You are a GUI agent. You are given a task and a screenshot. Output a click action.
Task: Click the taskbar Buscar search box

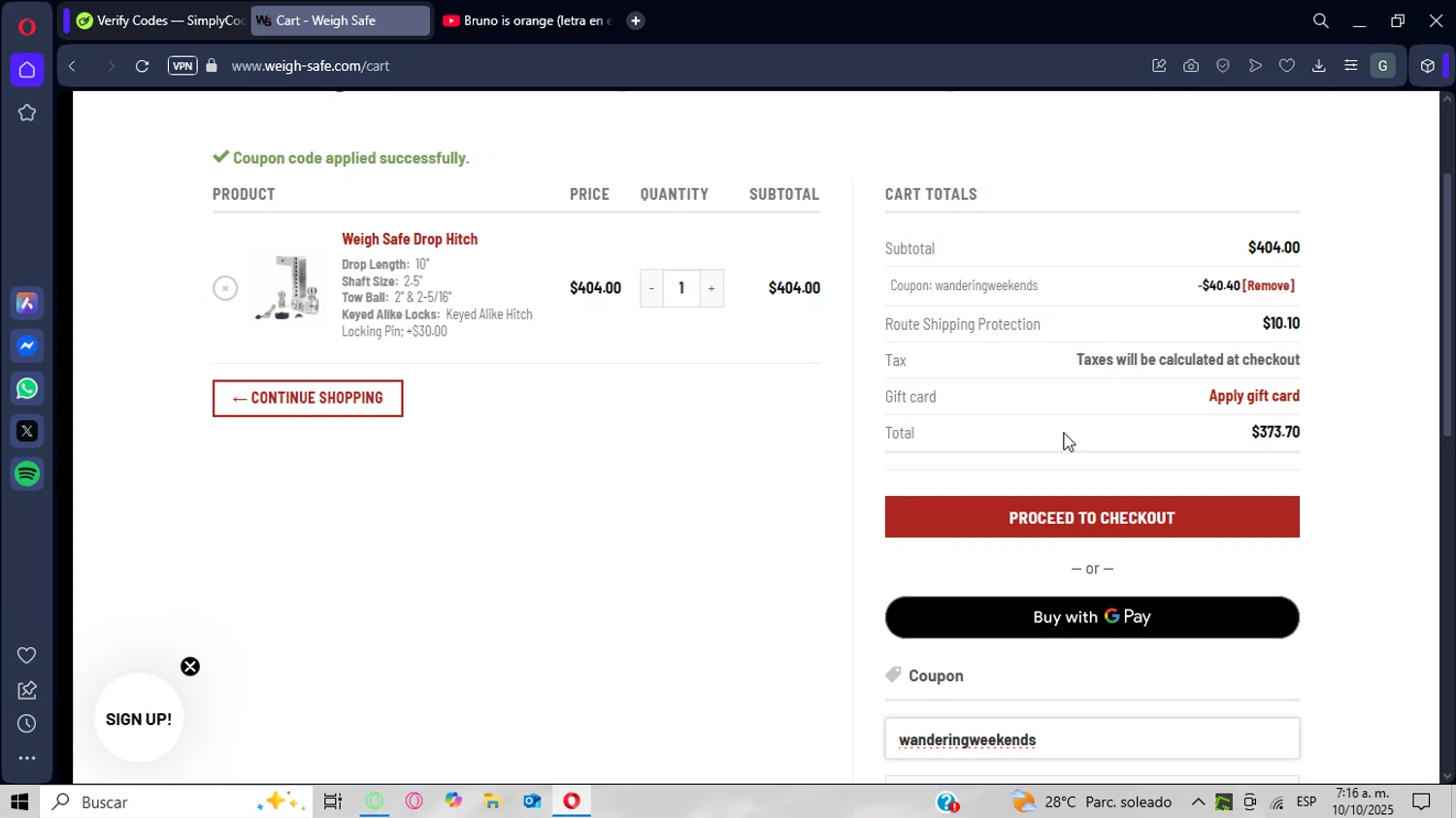pyautogui.click(x=177, y=802)
